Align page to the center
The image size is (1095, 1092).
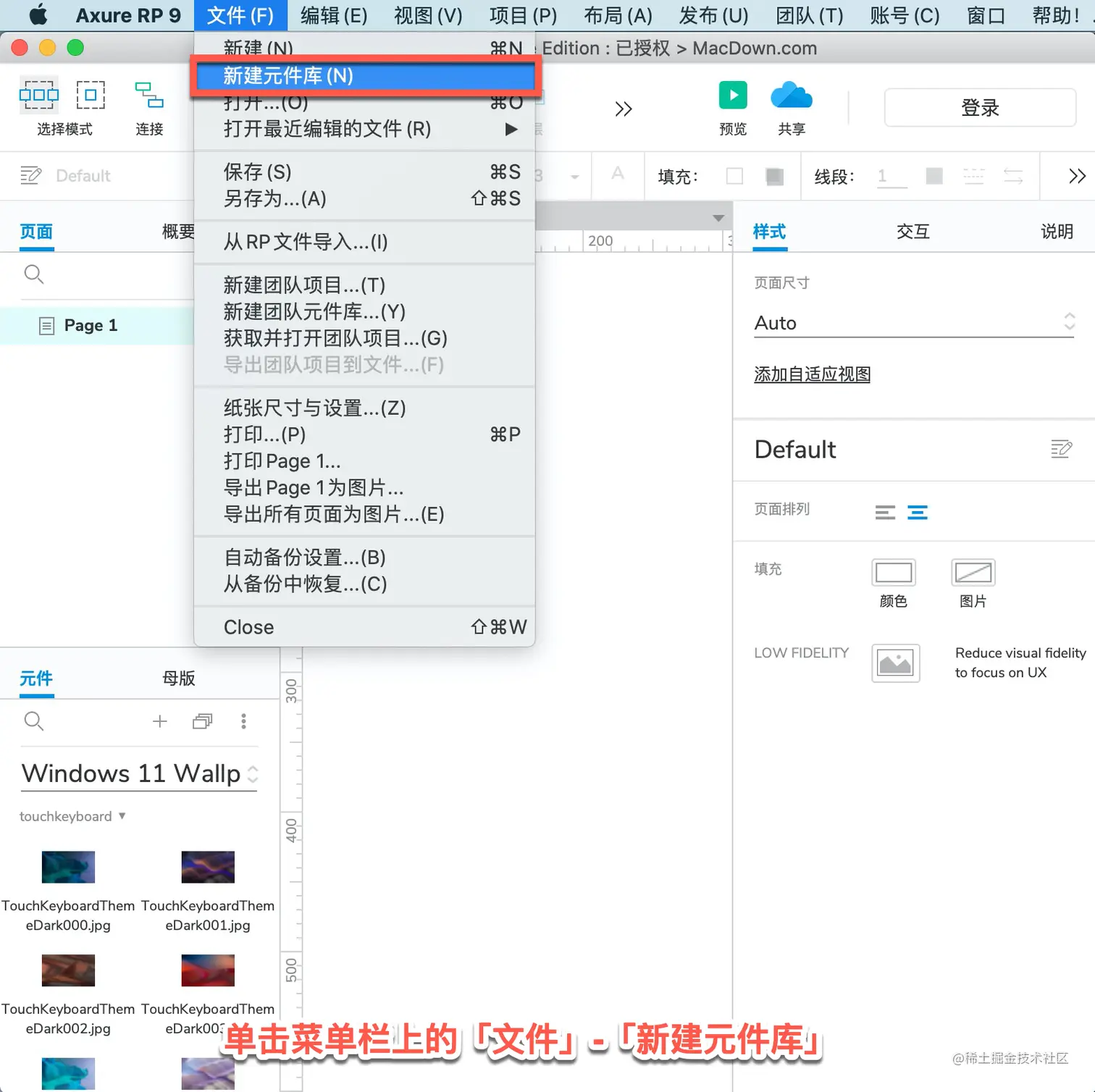click(x=918, y=513)
